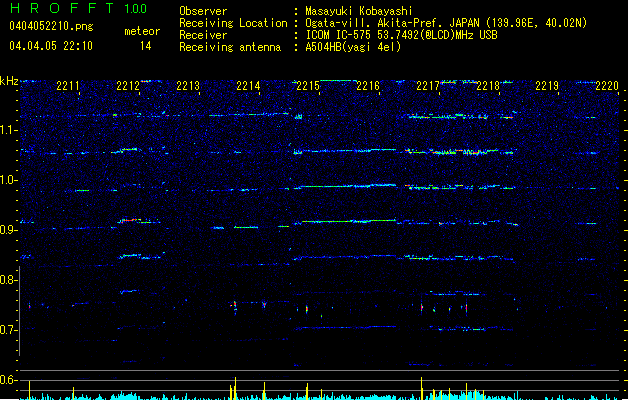
Task: Select the filename 0404052210.png
Action: pos(51,26)
